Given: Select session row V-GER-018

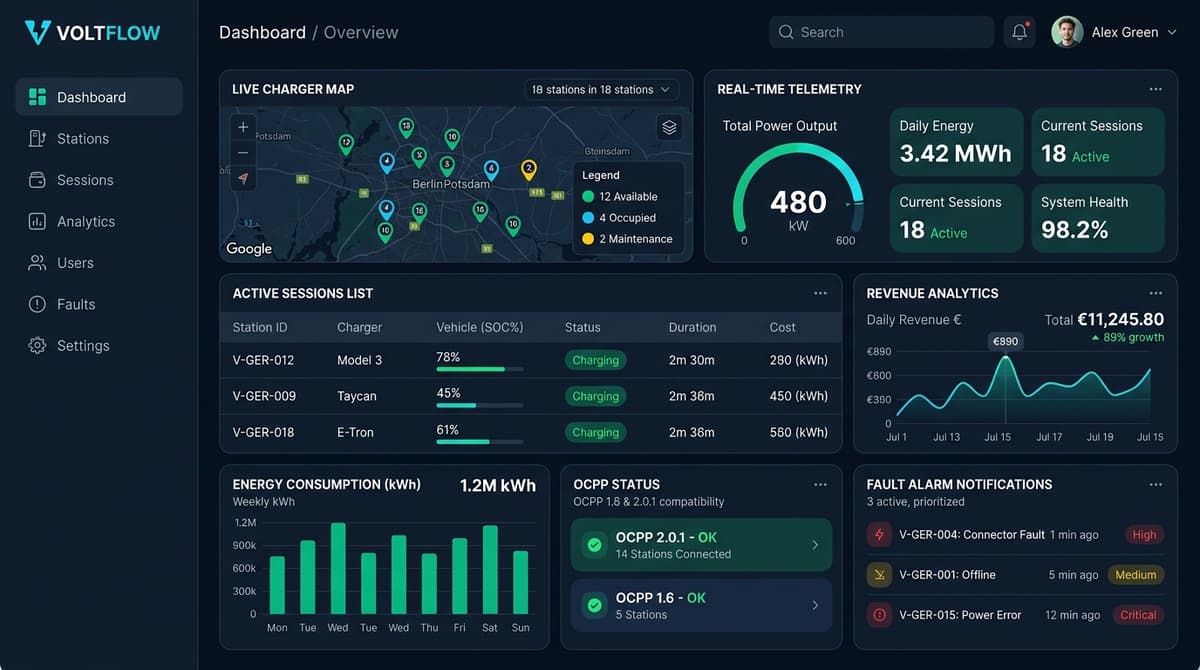Looking at the screenshot, I should [530, 432].
